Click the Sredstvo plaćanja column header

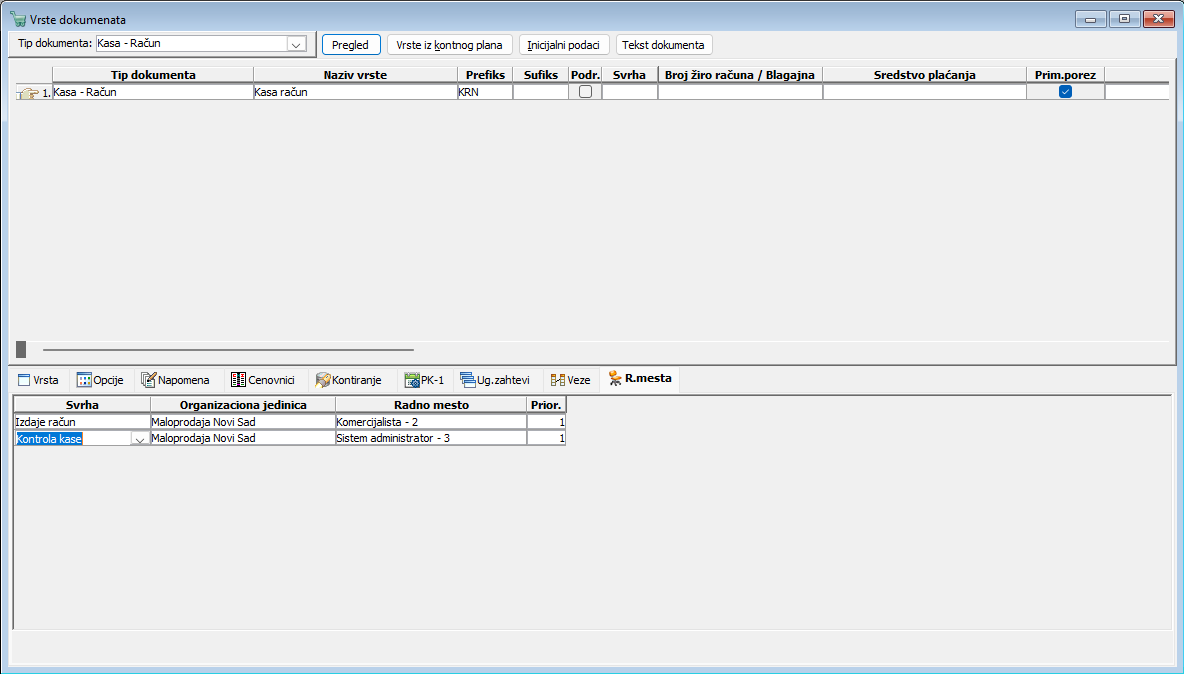click(924, 75)
